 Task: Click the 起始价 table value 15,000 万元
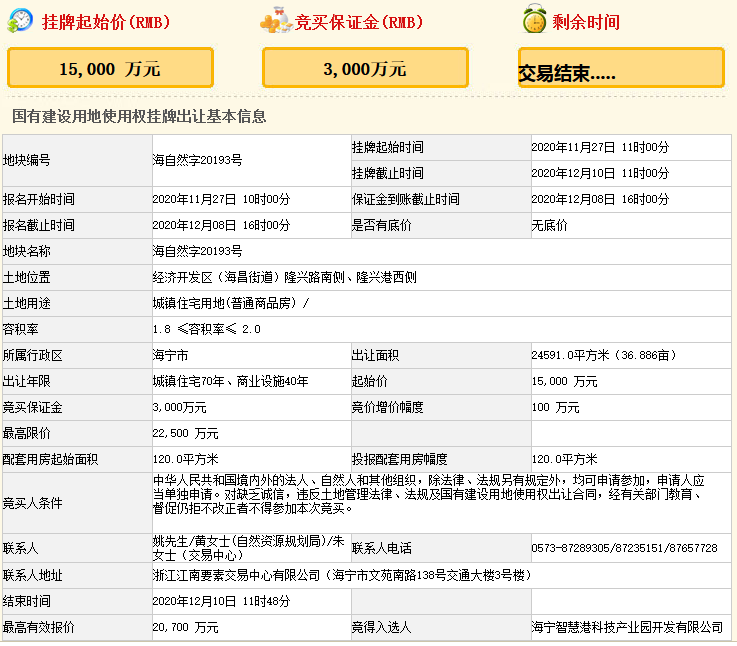coord(564,381)
